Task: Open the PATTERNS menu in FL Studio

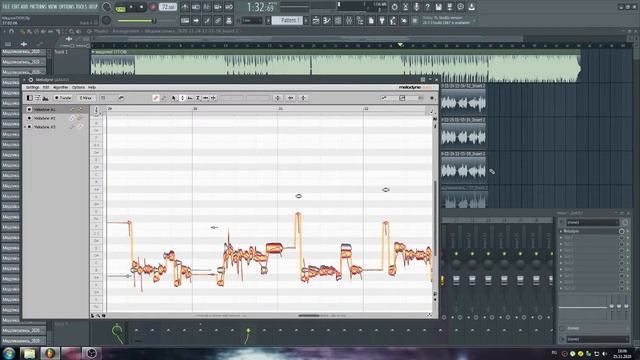Action: pyautogui.click(x=38, y=7)
